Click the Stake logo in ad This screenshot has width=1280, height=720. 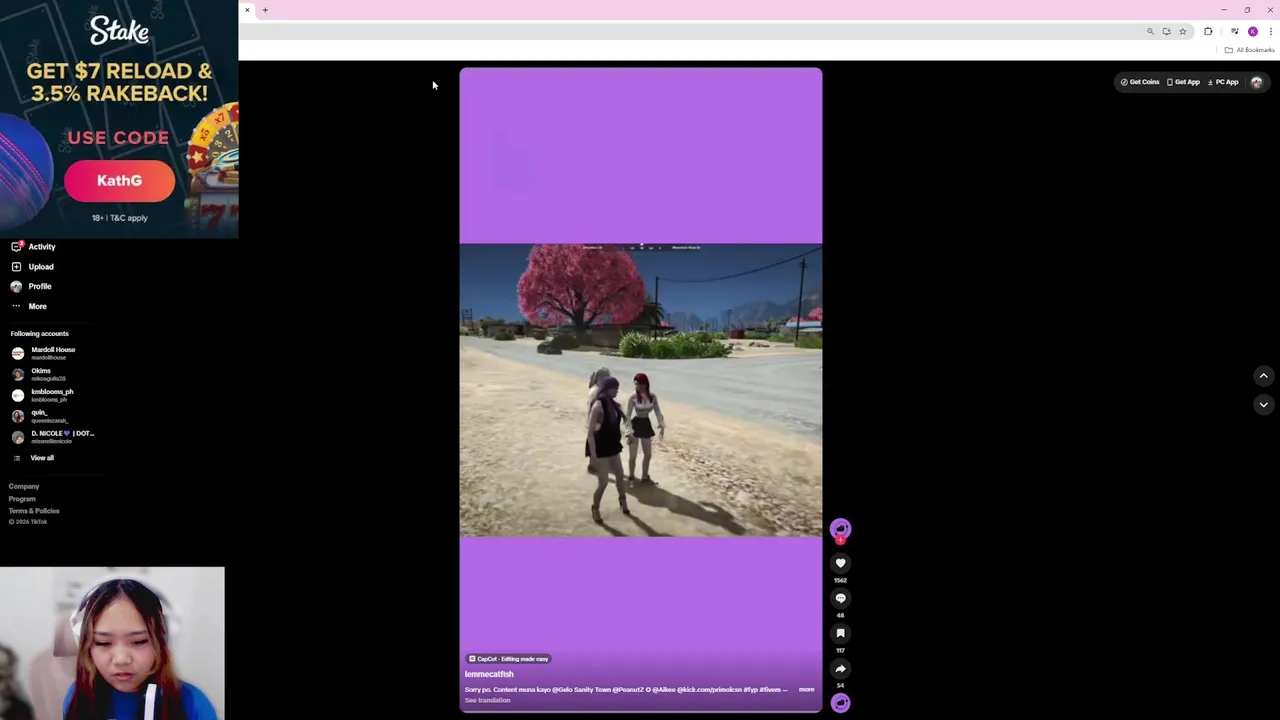pos(119,31)
